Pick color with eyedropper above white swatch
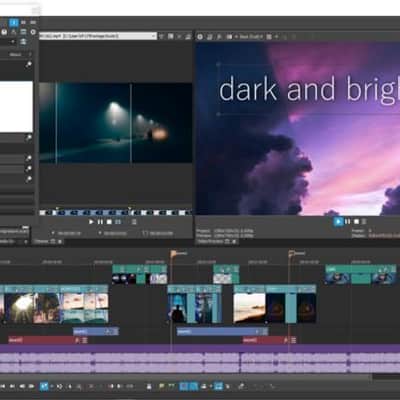 (x=29, y=65)
